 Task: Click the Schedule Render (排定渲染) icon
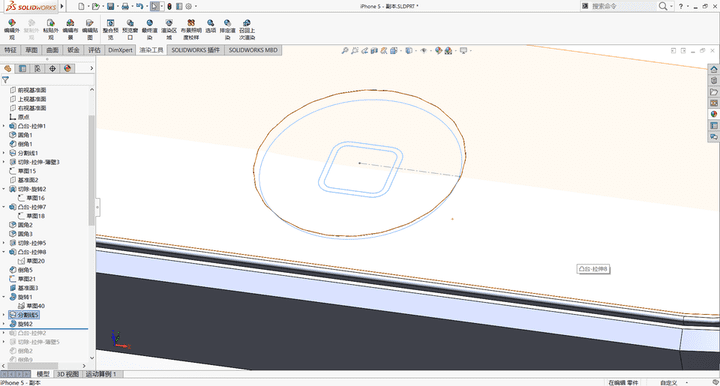tap(227, 29)
